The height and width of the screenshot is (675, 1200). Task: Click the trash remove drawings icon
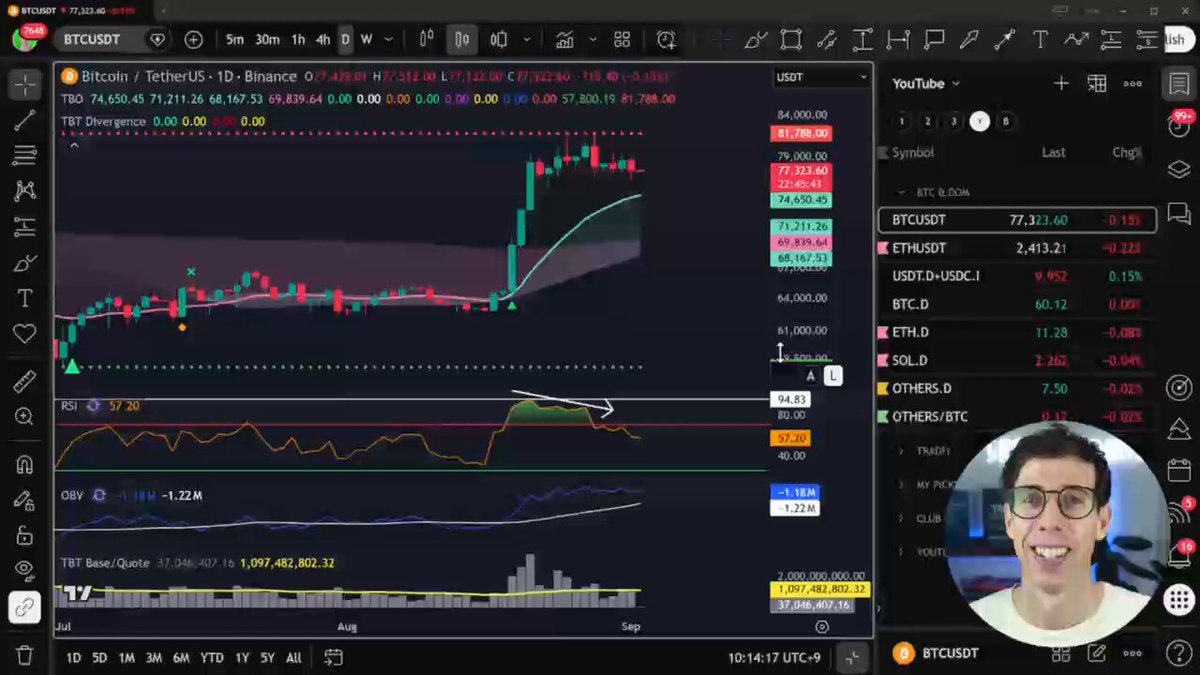[x=25, y=655]
